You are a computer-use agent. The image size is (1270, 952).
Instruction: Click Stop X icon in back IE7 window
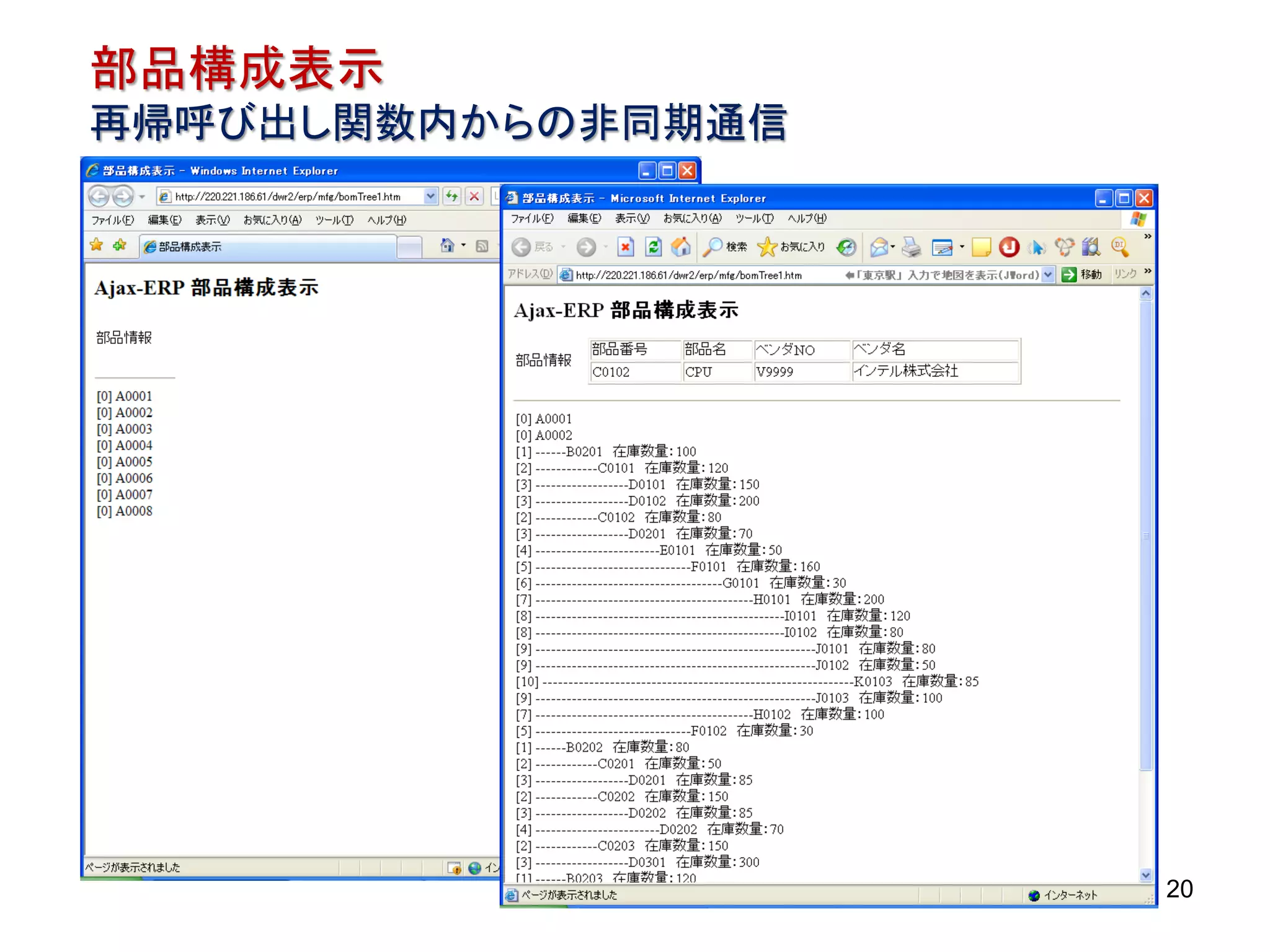474,196
